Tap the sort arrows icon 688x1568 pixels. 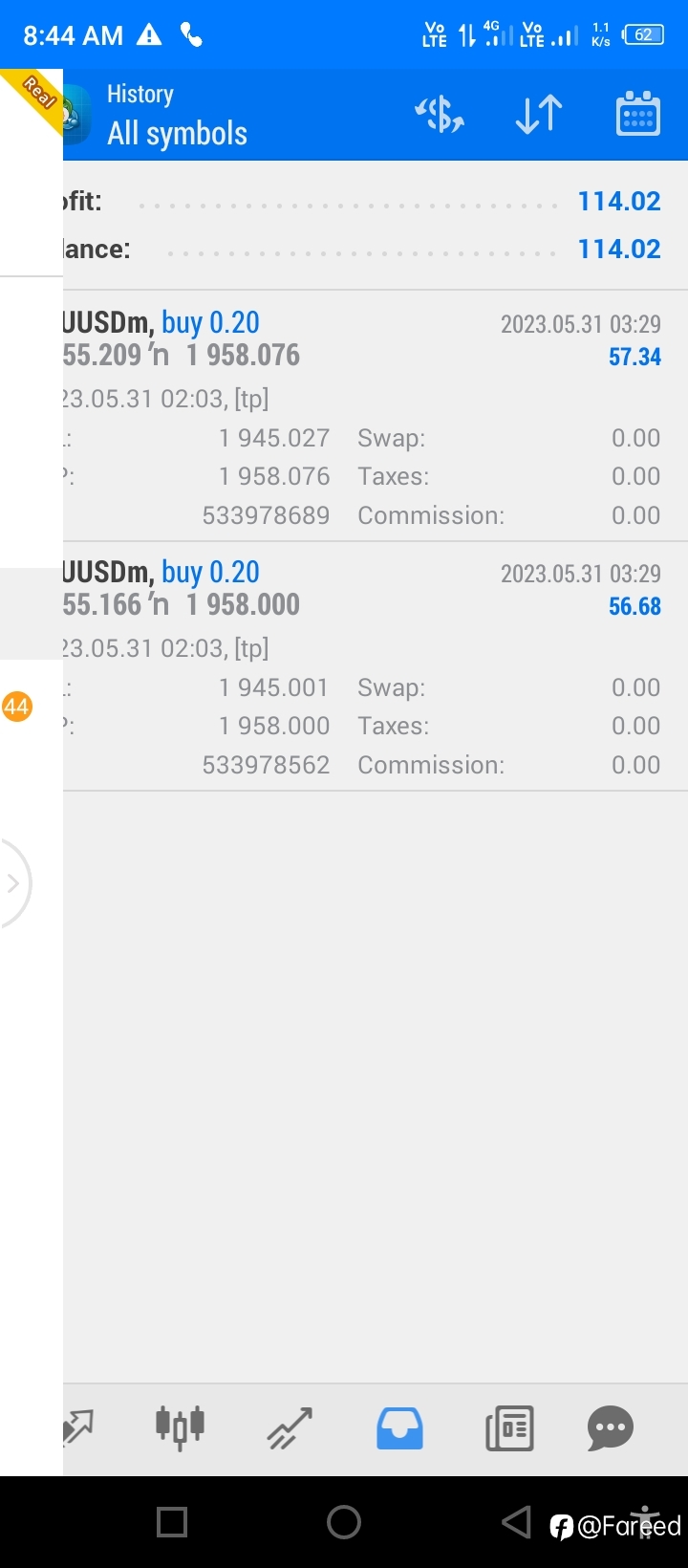[539, 115]
